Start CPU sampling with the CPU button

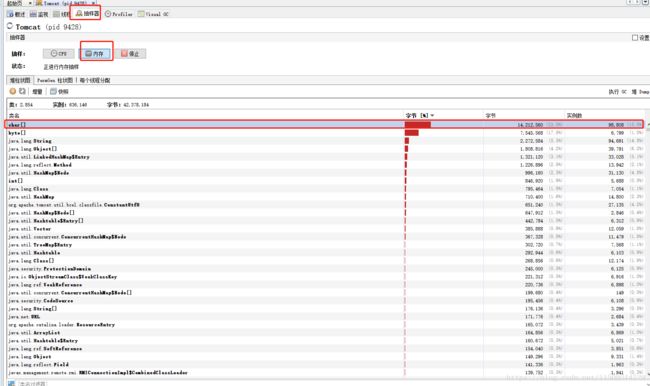pos(58,53)
